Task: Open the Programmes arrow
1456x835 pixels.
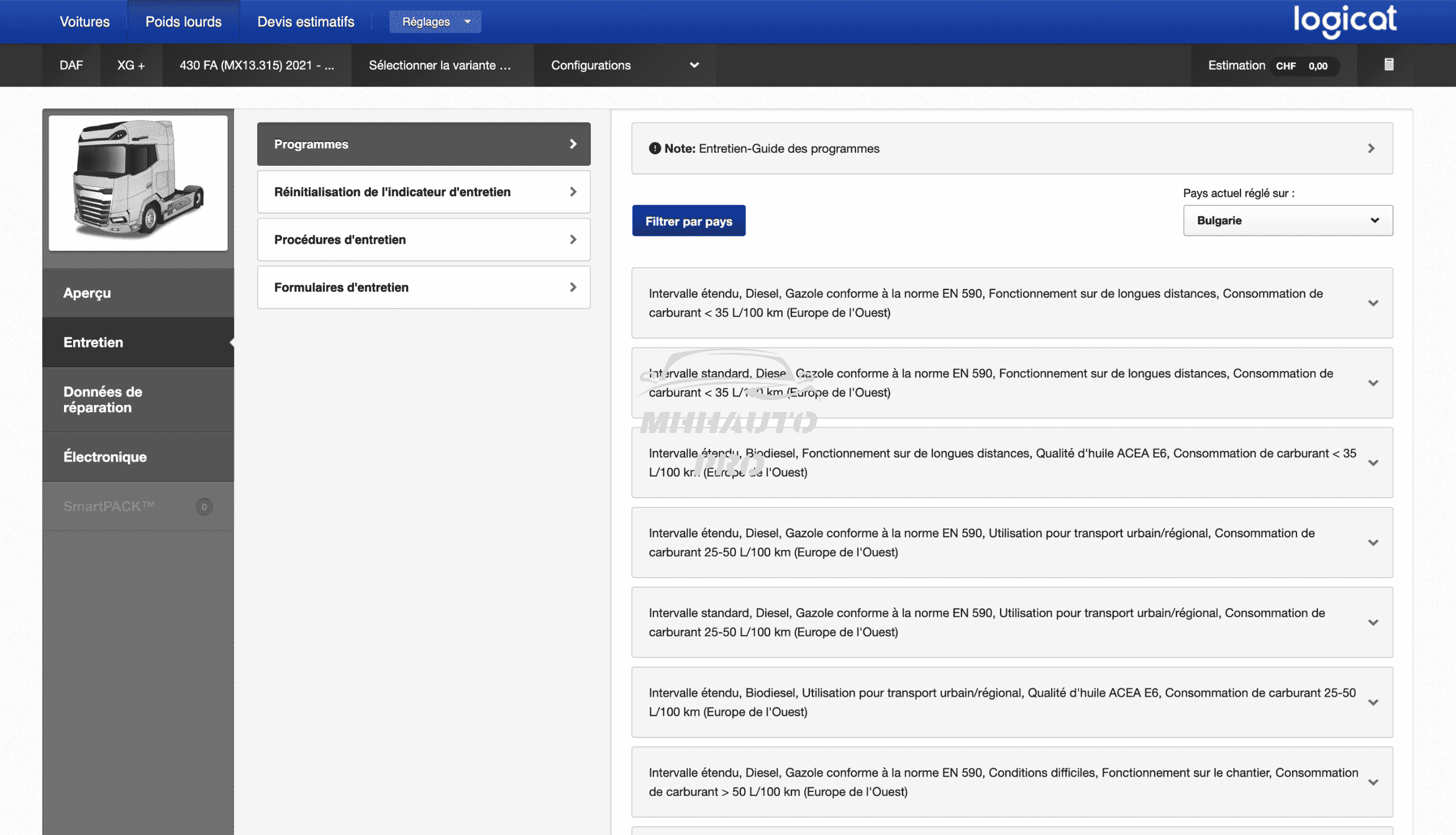Action: [x=573, y=144]
